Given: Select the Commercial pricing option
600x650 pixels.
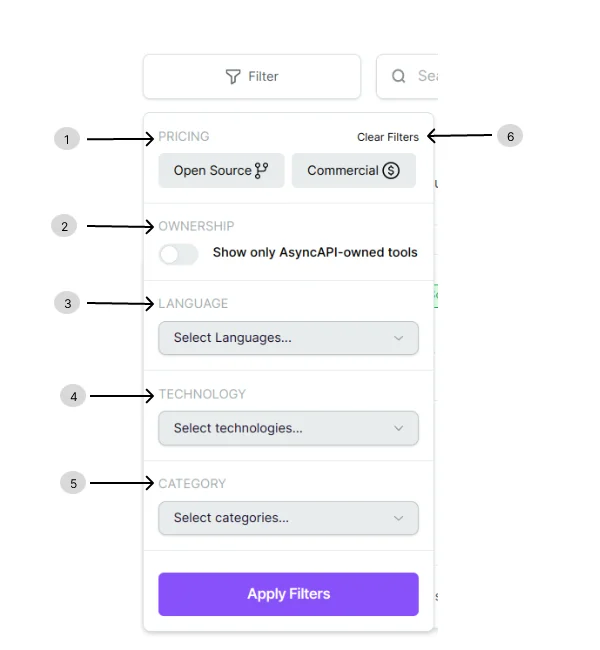Looking at the screenshot, I should [x=353, y=171].
